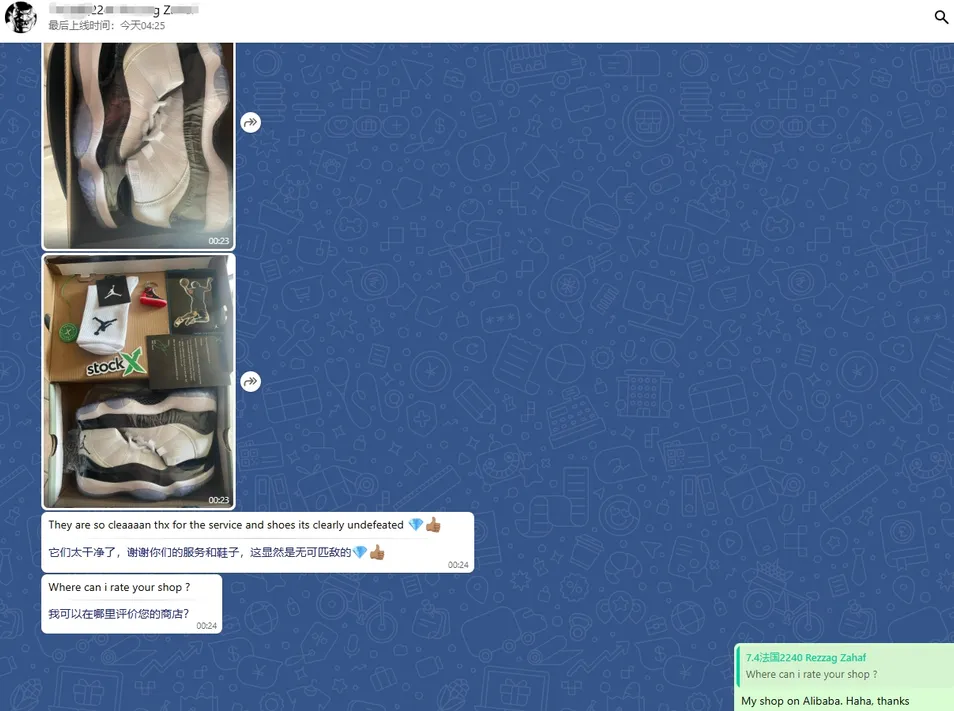Click the 00:23 time label on StockX video
This screenshot has height=711, width=954.
[x=218, y=500]
